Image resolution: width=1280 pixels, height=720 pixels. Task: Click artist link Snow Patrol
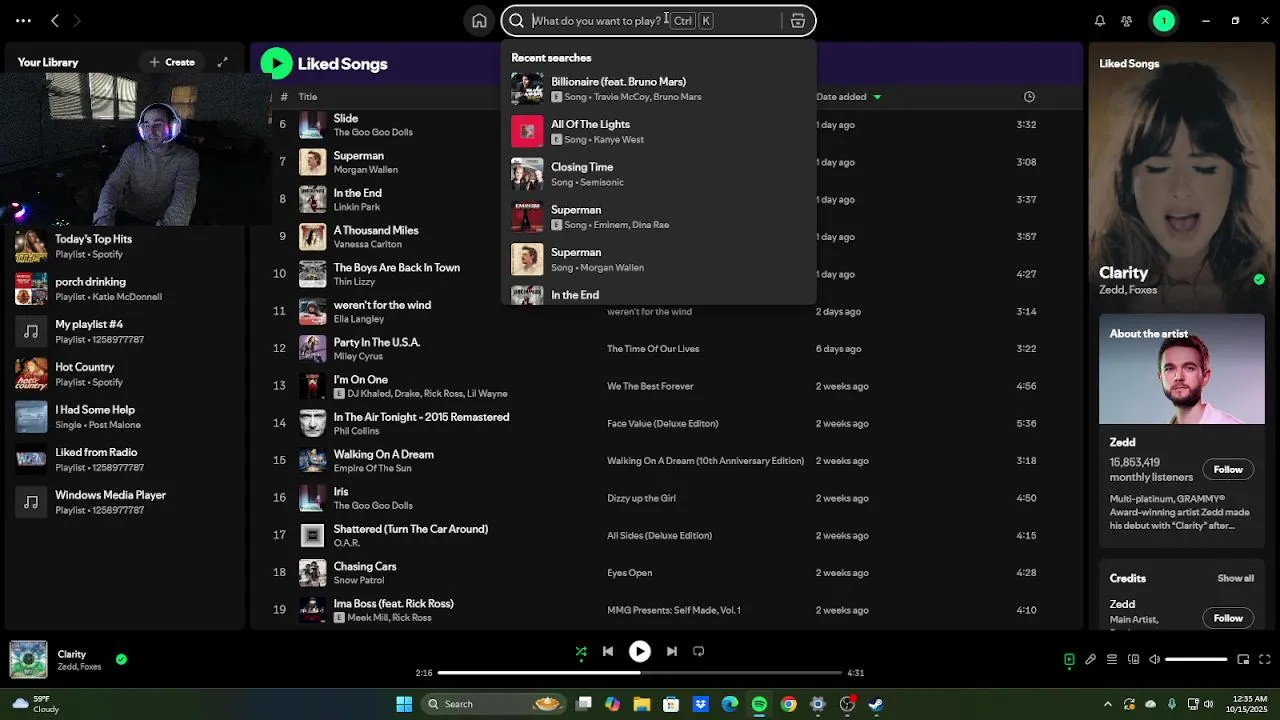pyautogui.click(x=358, y=581)
